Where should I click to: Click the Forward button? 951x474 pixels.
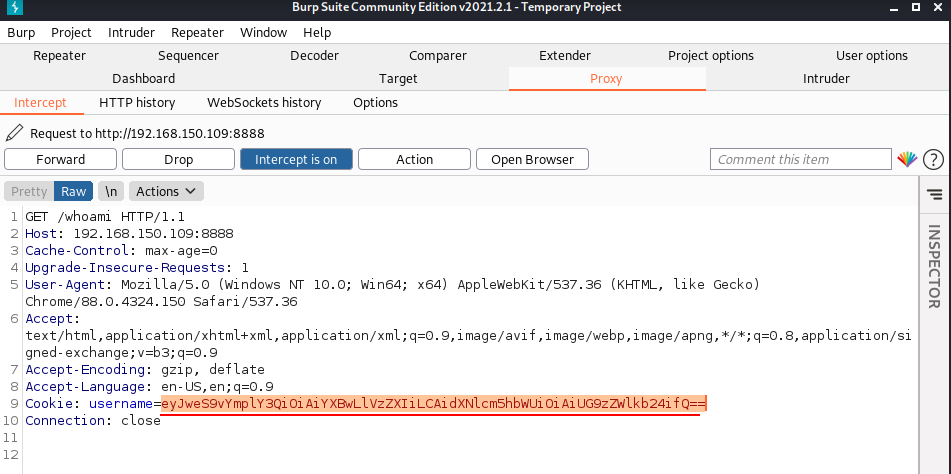click(60, 159)
